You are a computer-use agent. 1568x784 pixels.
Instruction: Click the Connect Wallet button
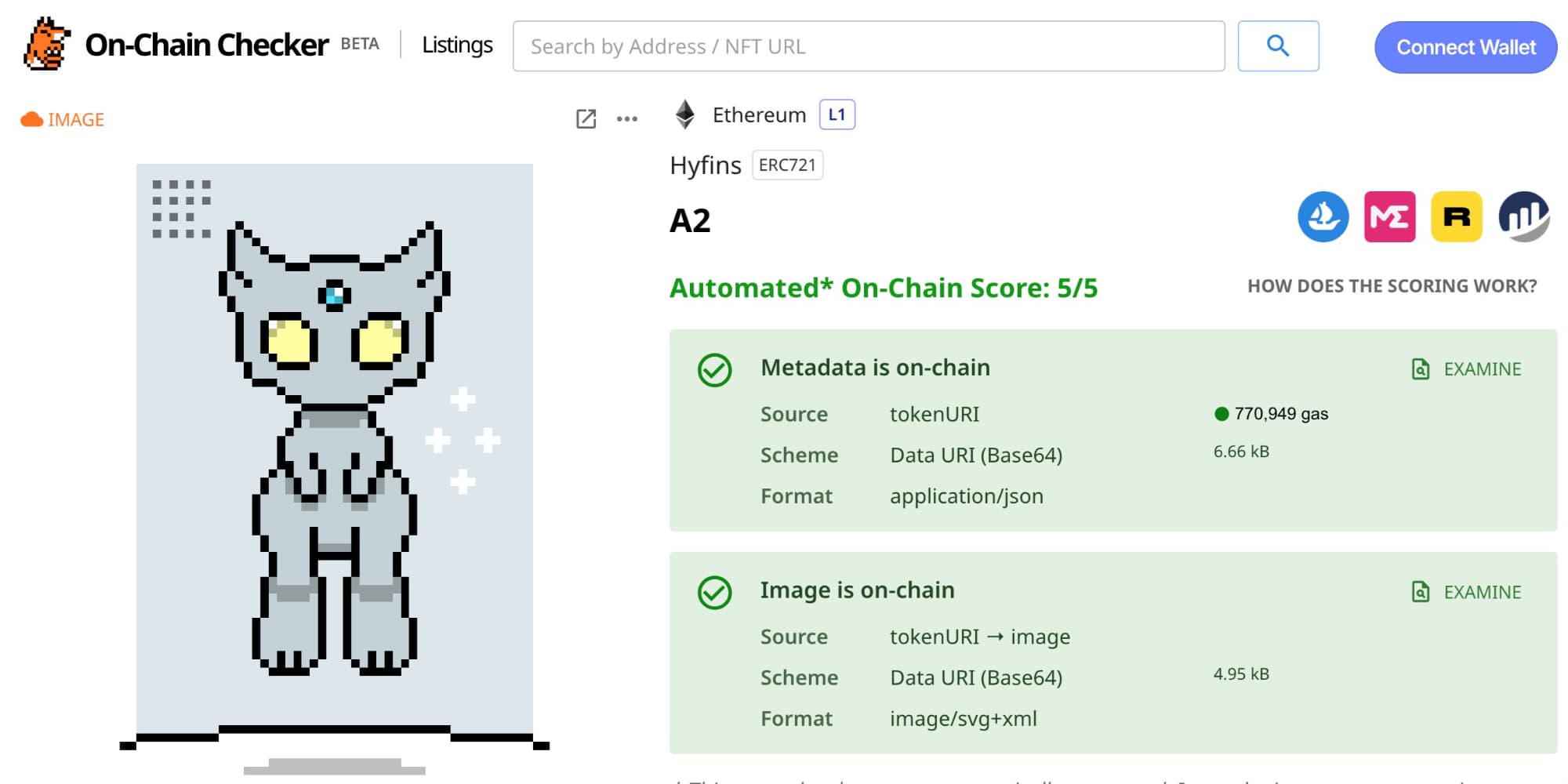pos(1465,47)
